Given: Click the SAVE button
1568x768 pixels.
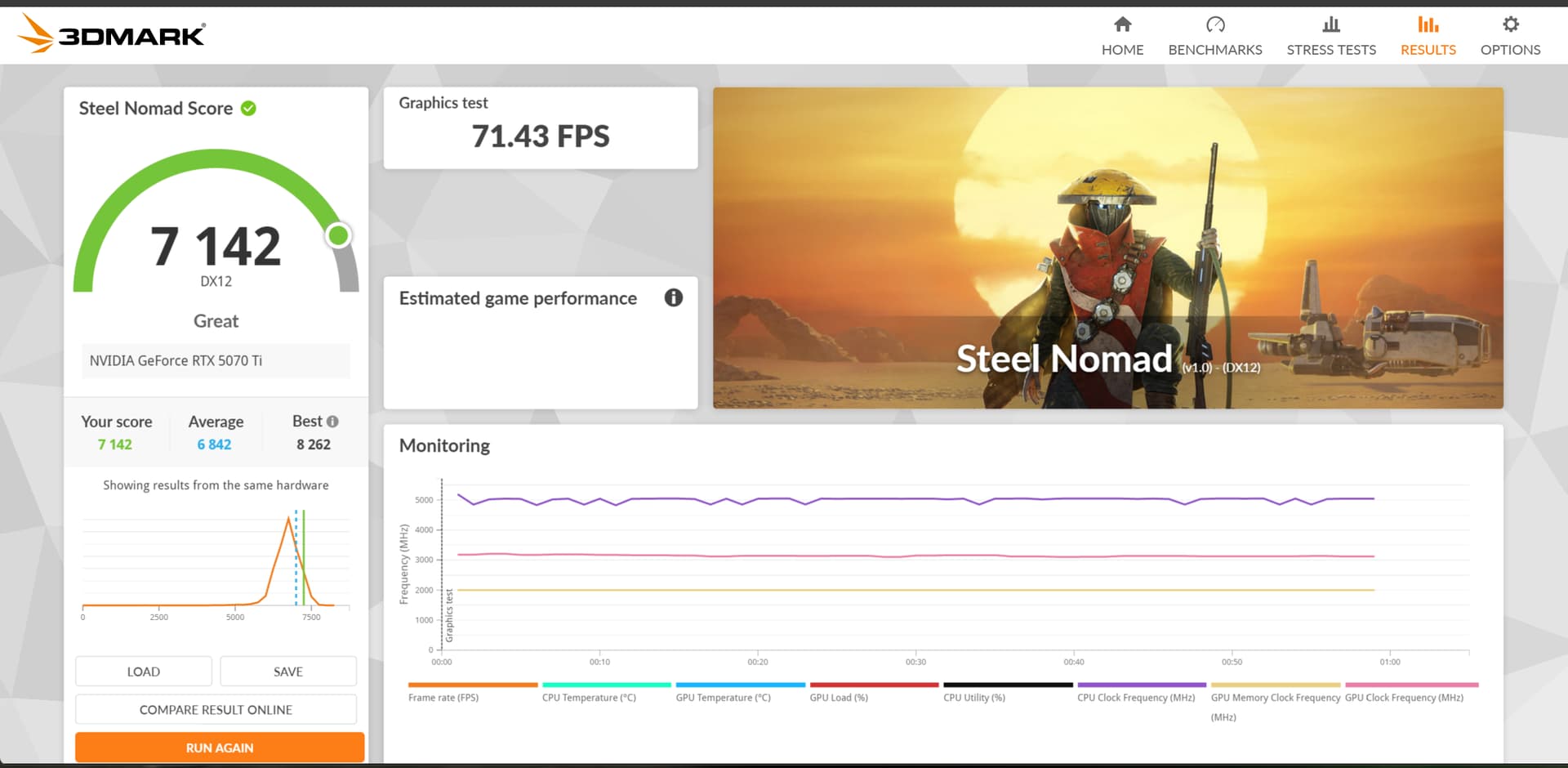Looking at the screenshot, I should coord(288,672).
